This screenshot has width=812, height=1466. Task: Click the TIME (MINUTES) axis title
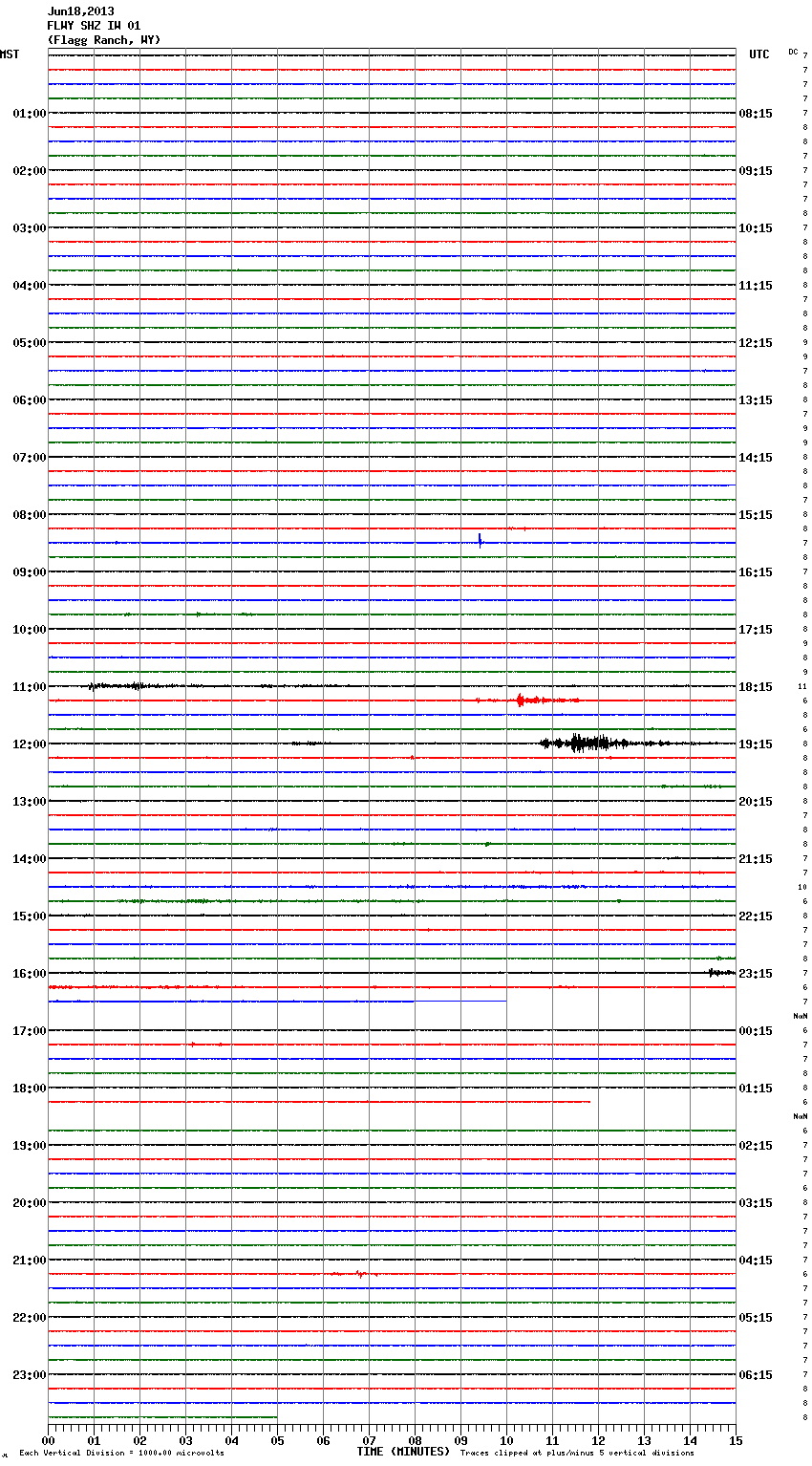point(403,1452)
